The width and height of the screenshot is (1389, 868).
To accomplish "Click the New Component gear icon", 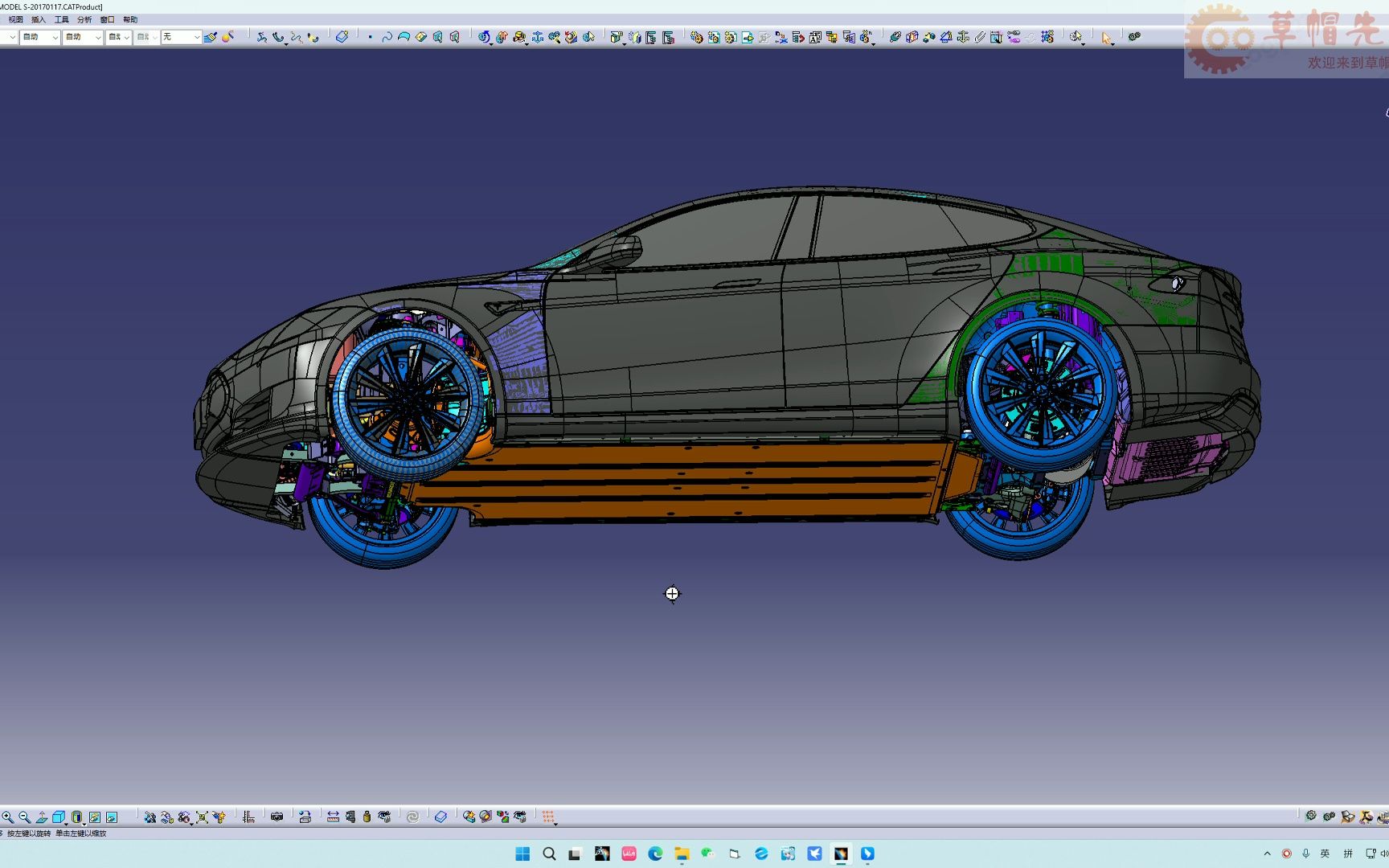I will pos(696,37).
